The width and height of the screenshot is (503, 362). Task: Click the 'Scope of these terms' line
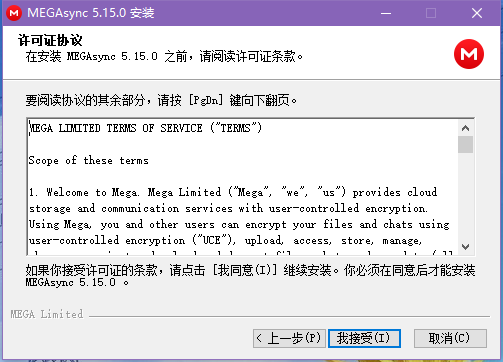pos(88,160)
